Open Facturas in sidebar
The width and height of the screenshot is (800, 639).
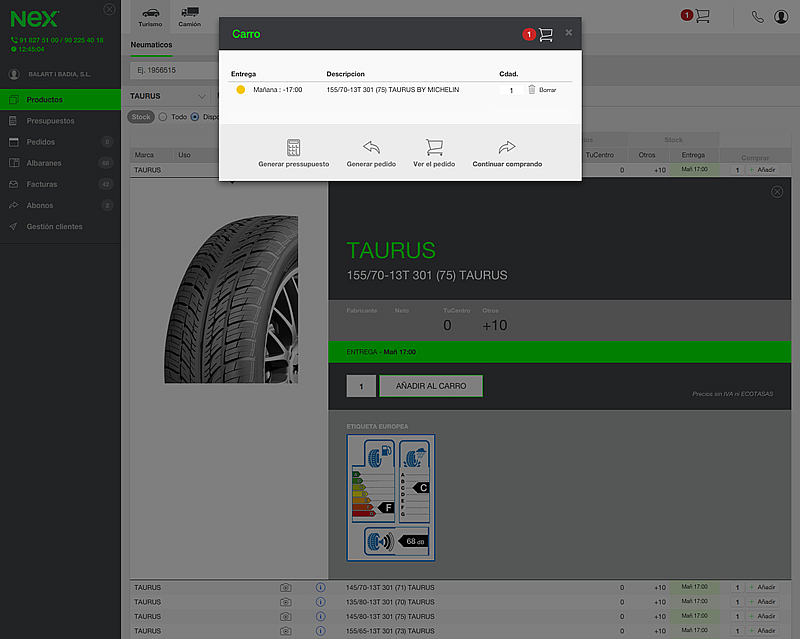(x=60, y=184)
